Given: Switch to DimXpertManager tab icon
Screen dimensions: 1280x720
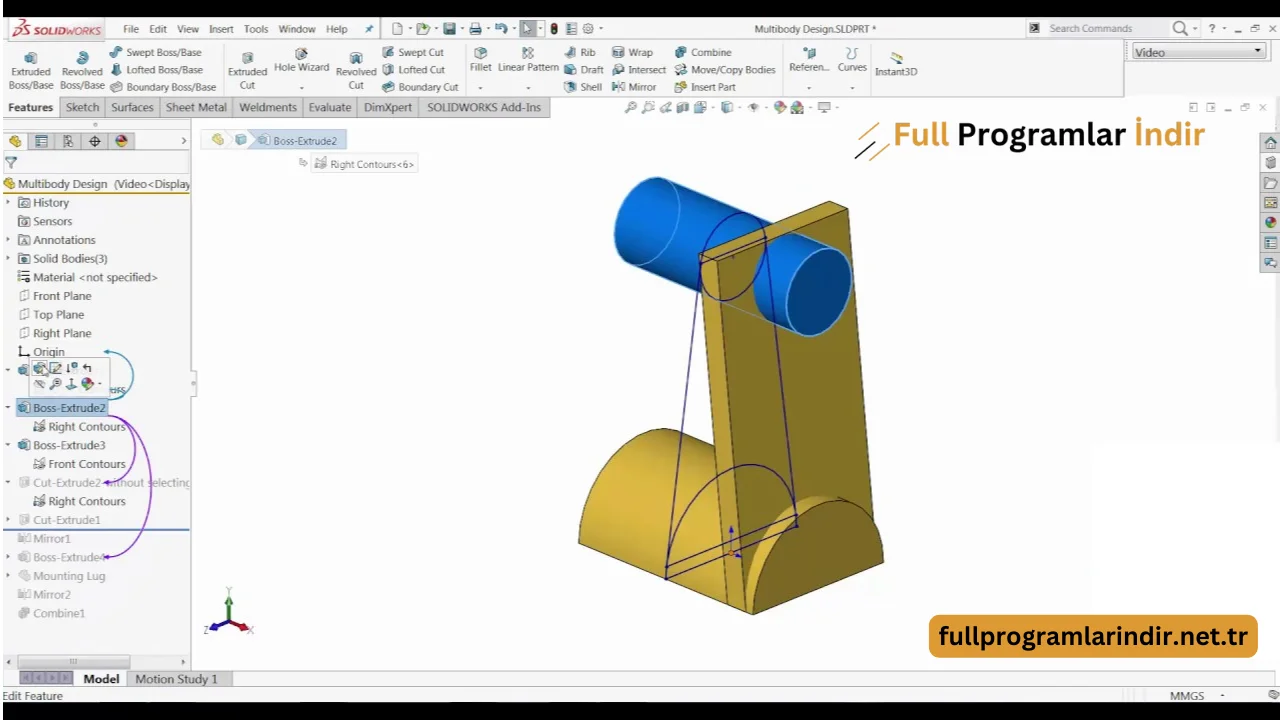Looking at the screenshot, I should [95, 141].
